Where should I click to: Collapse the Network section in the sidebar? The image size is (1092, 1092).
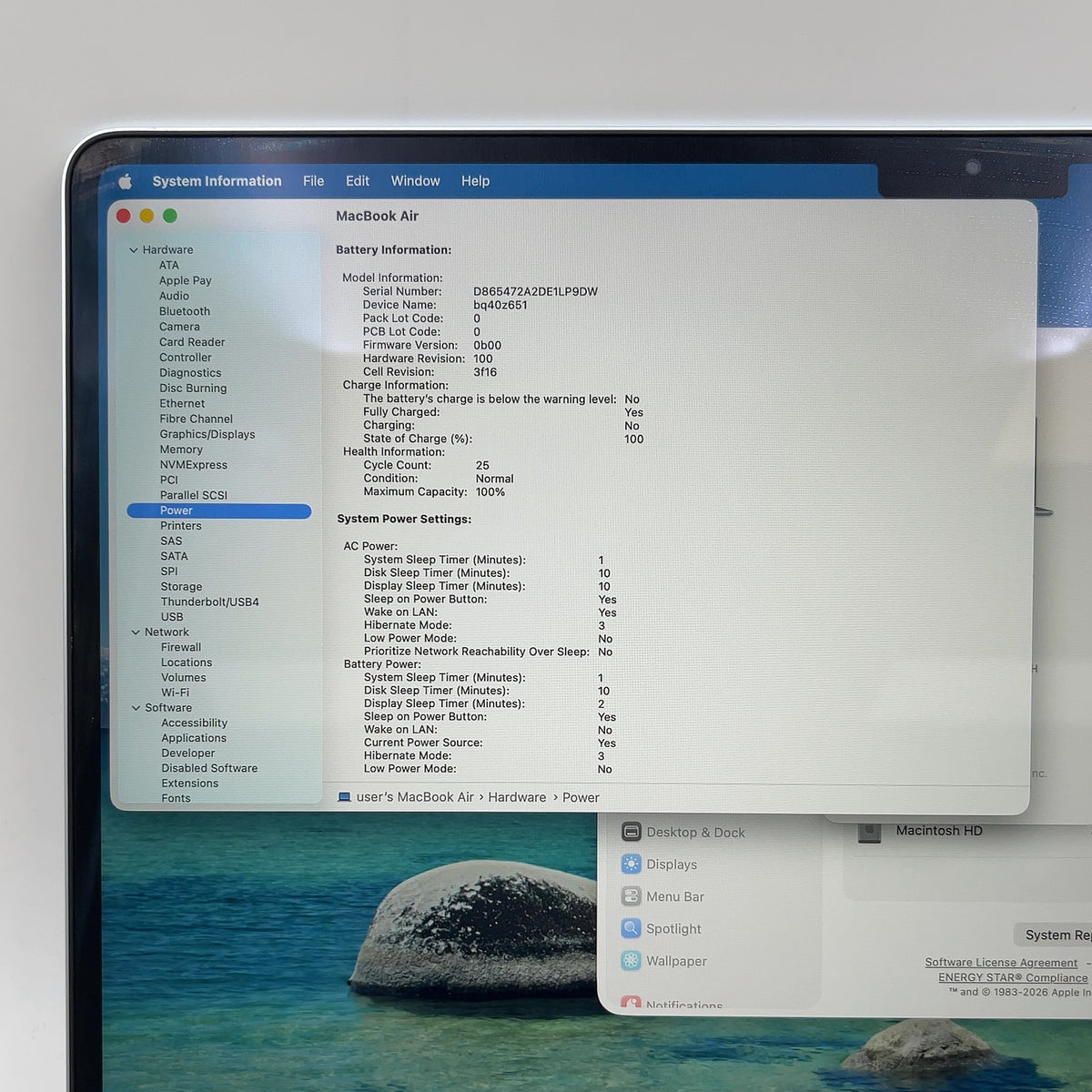(136, 632)
